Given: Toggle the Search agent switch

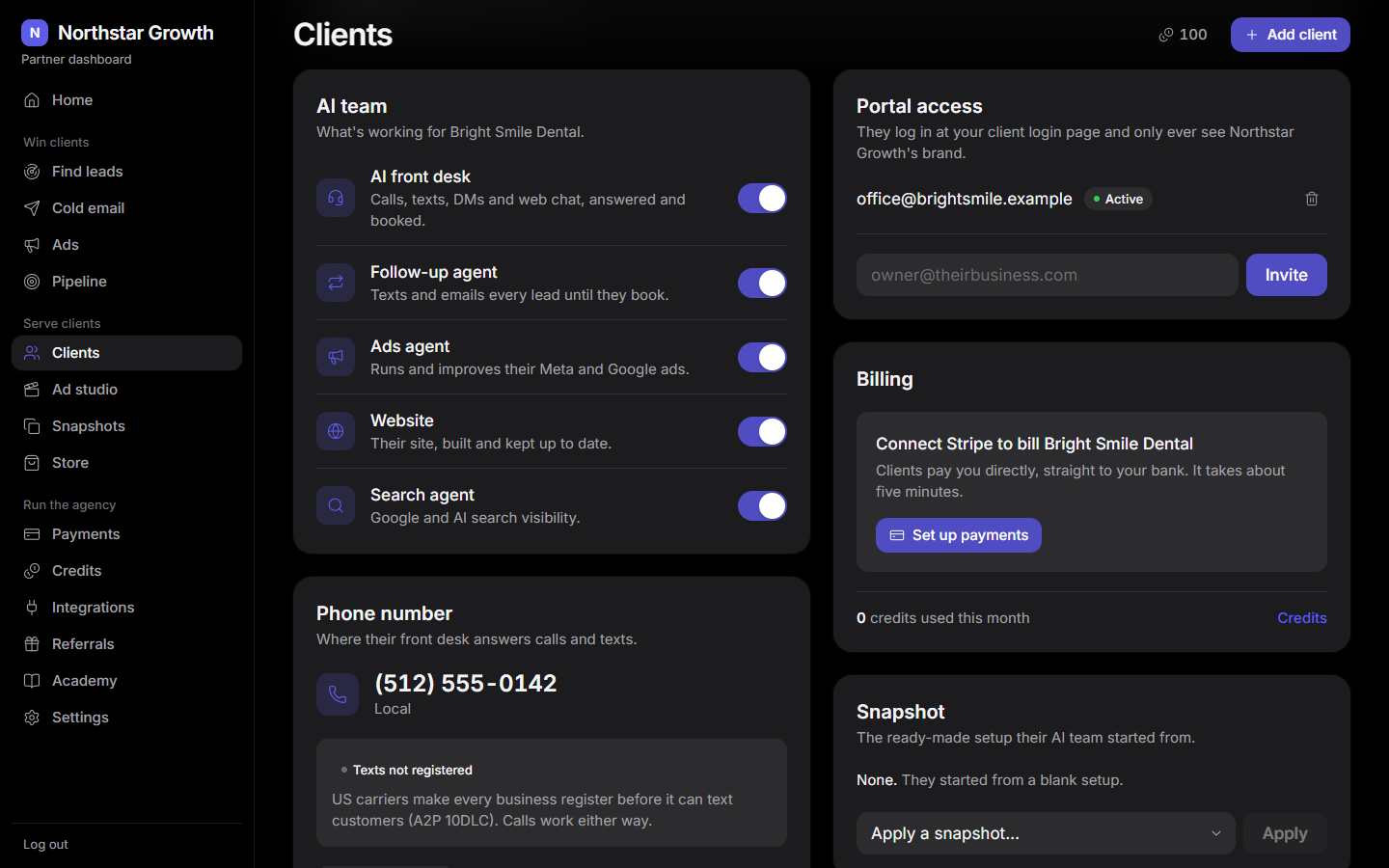Looking at the screenshot, I should tap(762, 505).
